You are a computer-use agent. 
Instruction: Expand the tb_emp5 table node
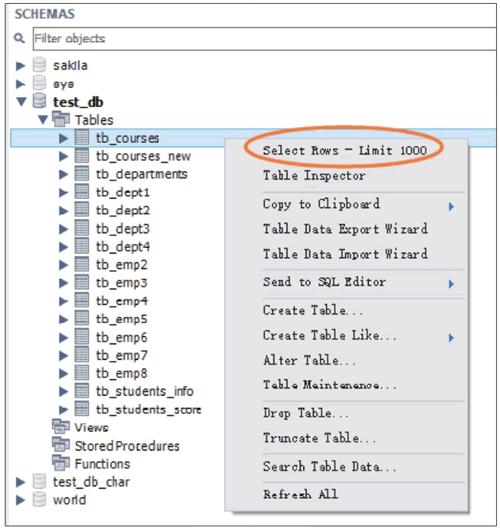point(63,319)
